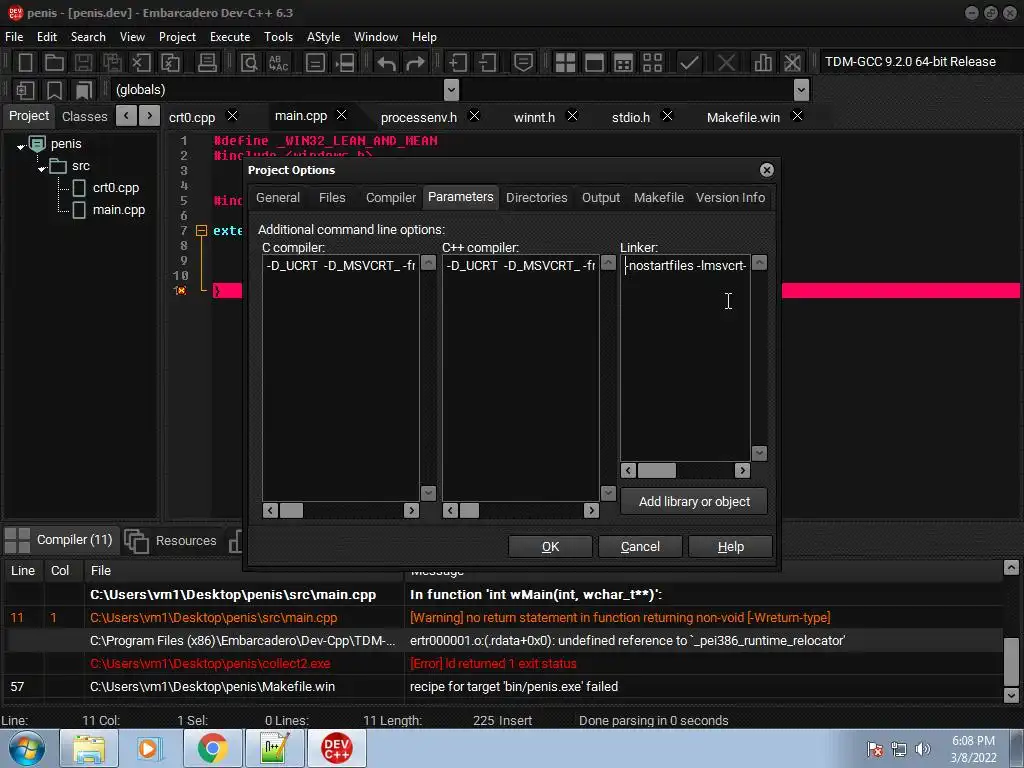
Task: Collapse the src folder node
Action: point(42,168)
